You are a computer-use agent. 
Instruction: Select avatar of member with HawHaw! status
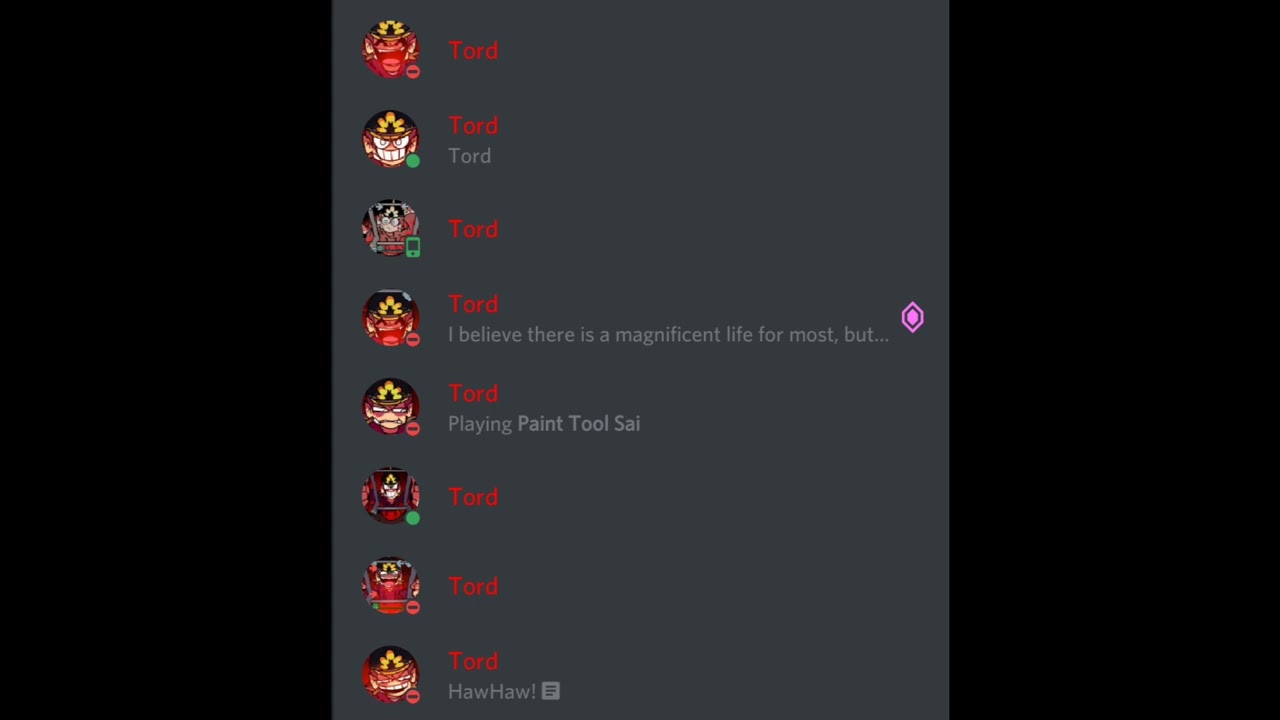point(391,675)
